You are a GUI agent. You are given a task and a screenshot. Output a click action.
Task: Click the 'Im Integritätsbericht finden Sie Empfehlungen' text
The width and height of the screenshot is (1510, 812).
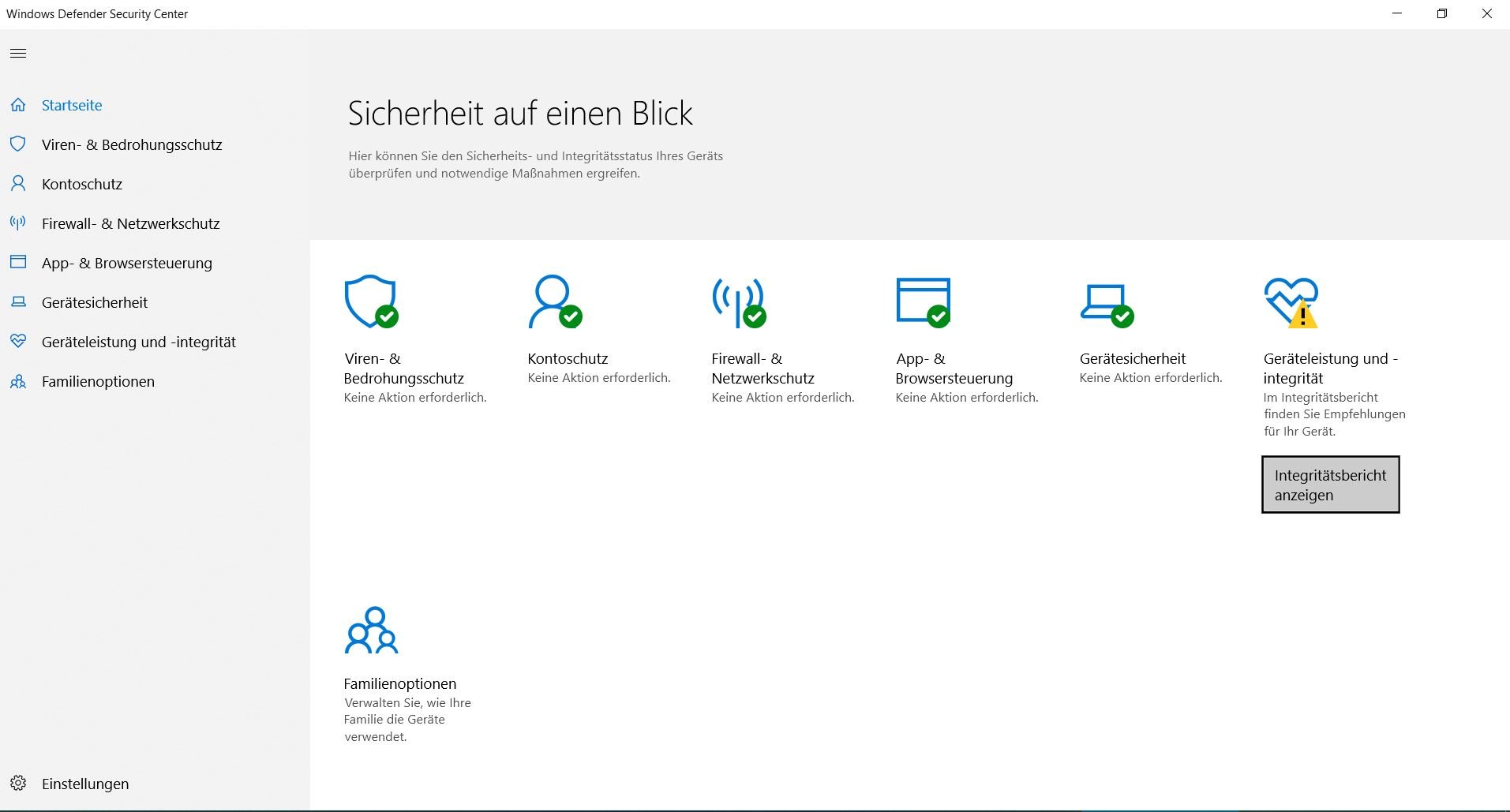click(x=1335, y=414)
